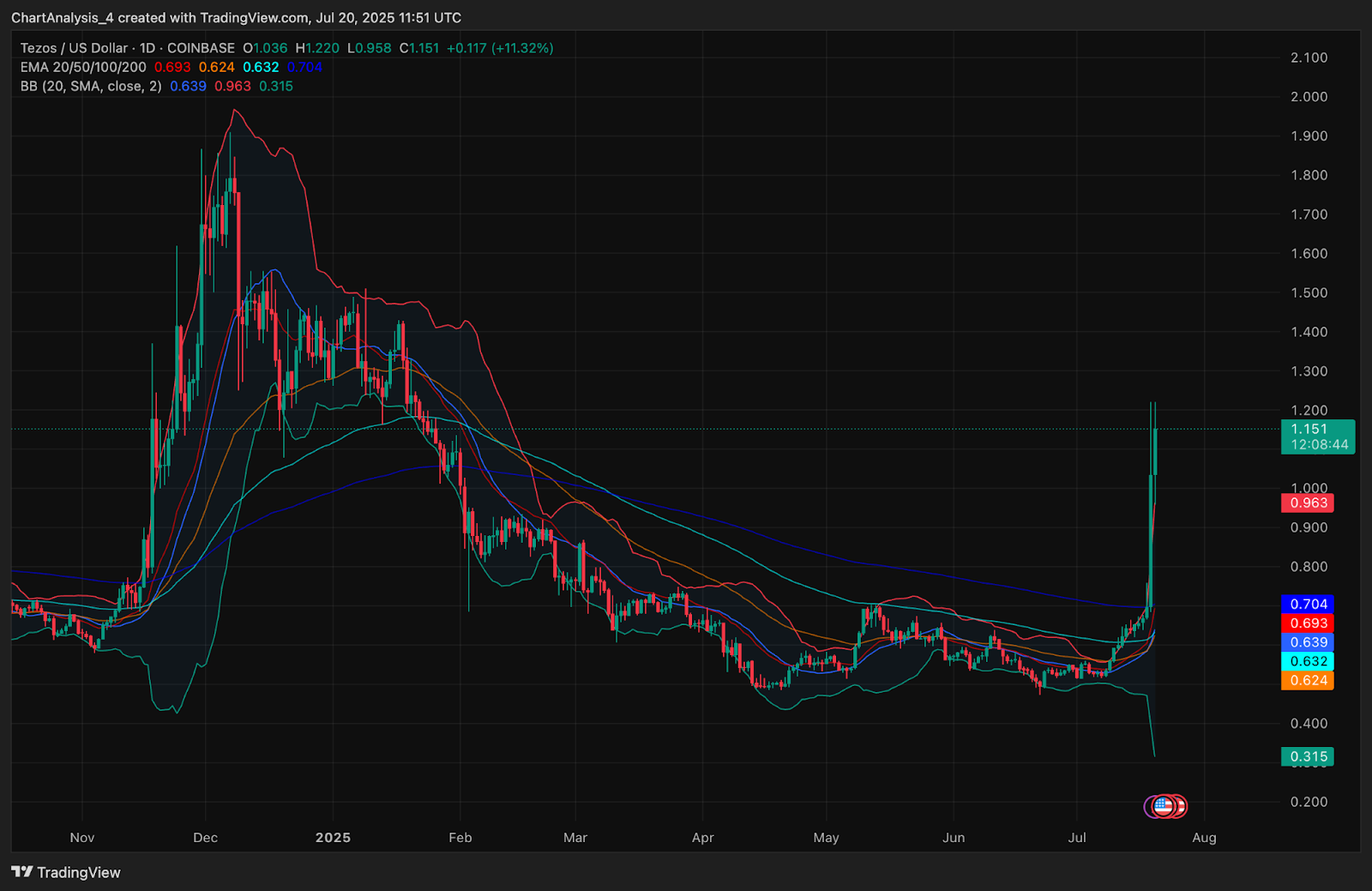
Task: Click the cyan 0.632 EMA price tag
Action: (1307, 661)
